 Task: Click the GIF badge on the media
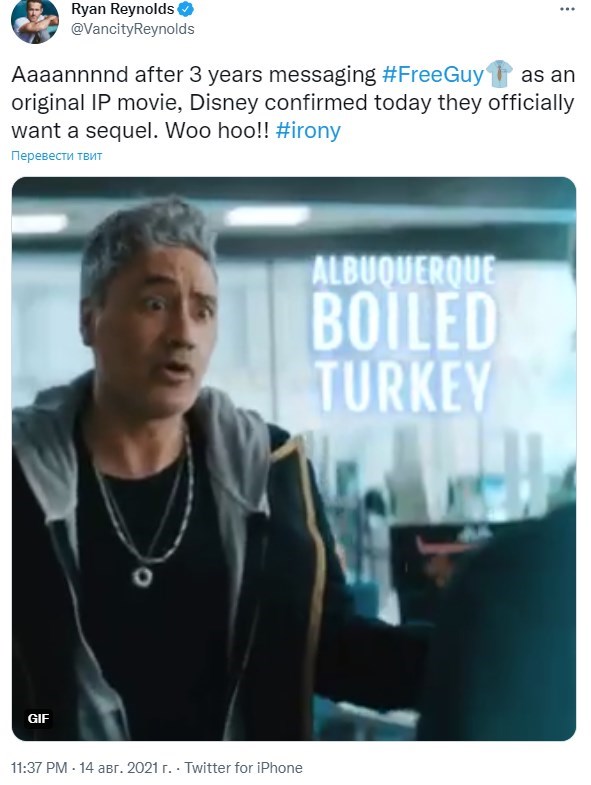point(39,719)
